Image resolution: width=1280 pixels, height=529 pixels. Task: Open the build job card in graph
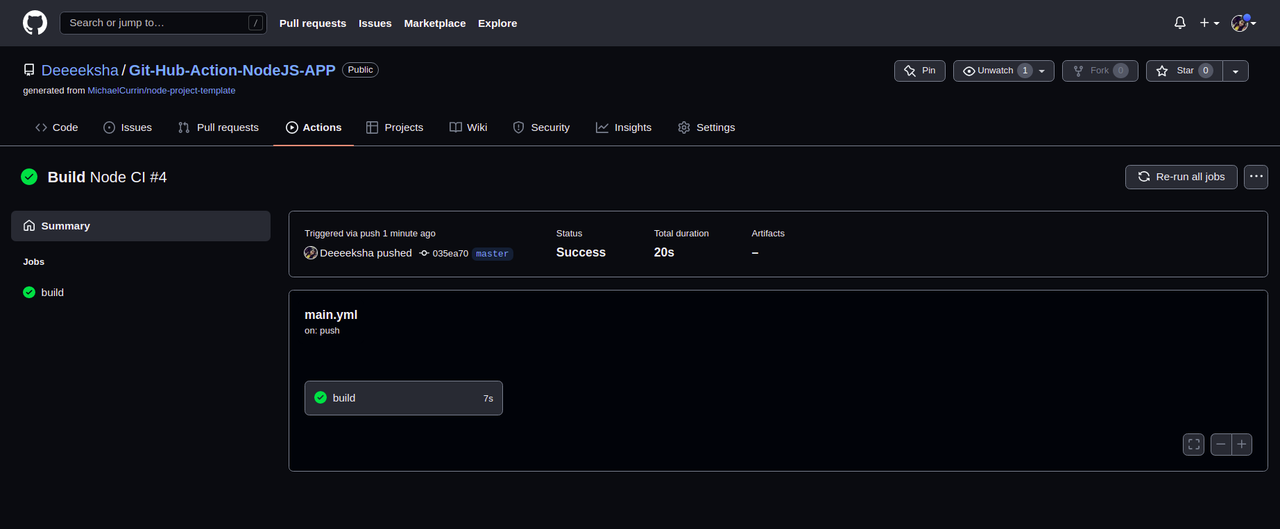[404, 398]
